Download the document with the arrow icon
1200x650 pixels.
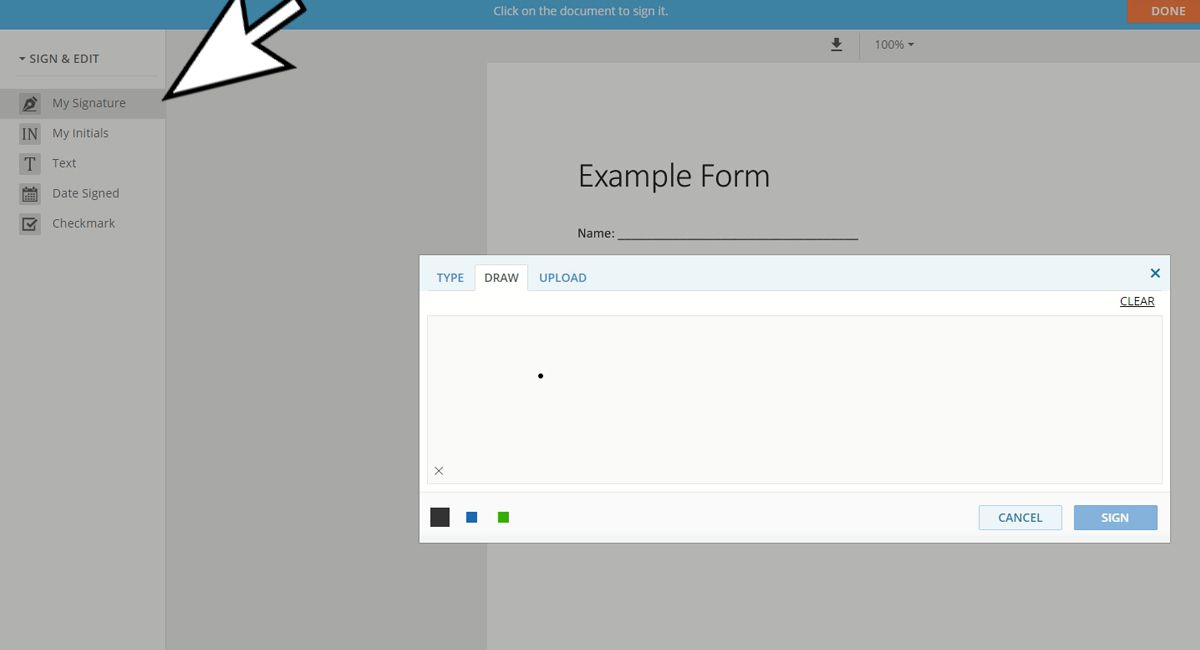point(837,45)
